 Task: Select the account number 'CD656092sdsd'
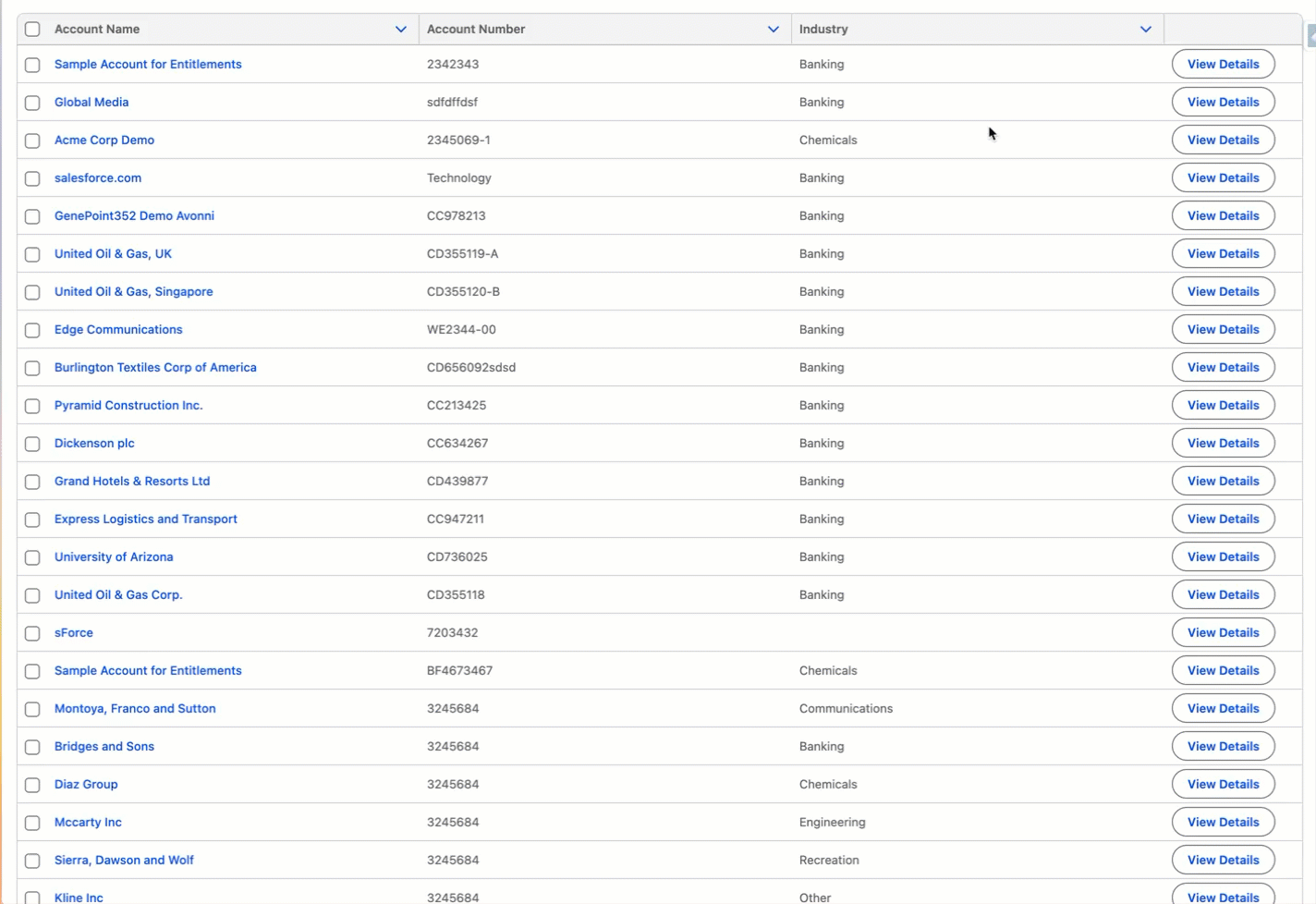tap(471, 368)
